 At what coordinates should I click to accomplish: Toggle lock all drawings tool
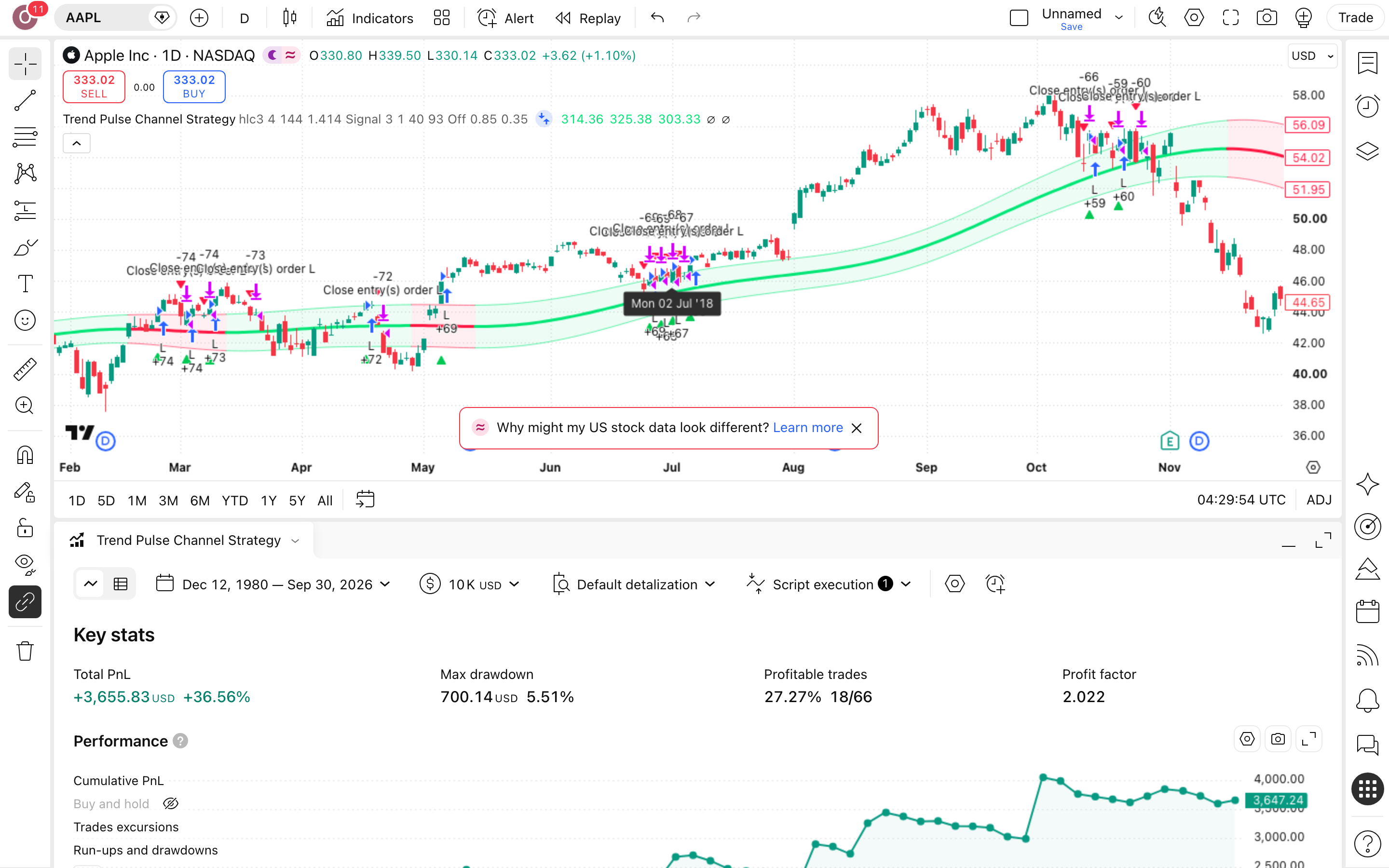pyautogui.click(x=25, y=528)
